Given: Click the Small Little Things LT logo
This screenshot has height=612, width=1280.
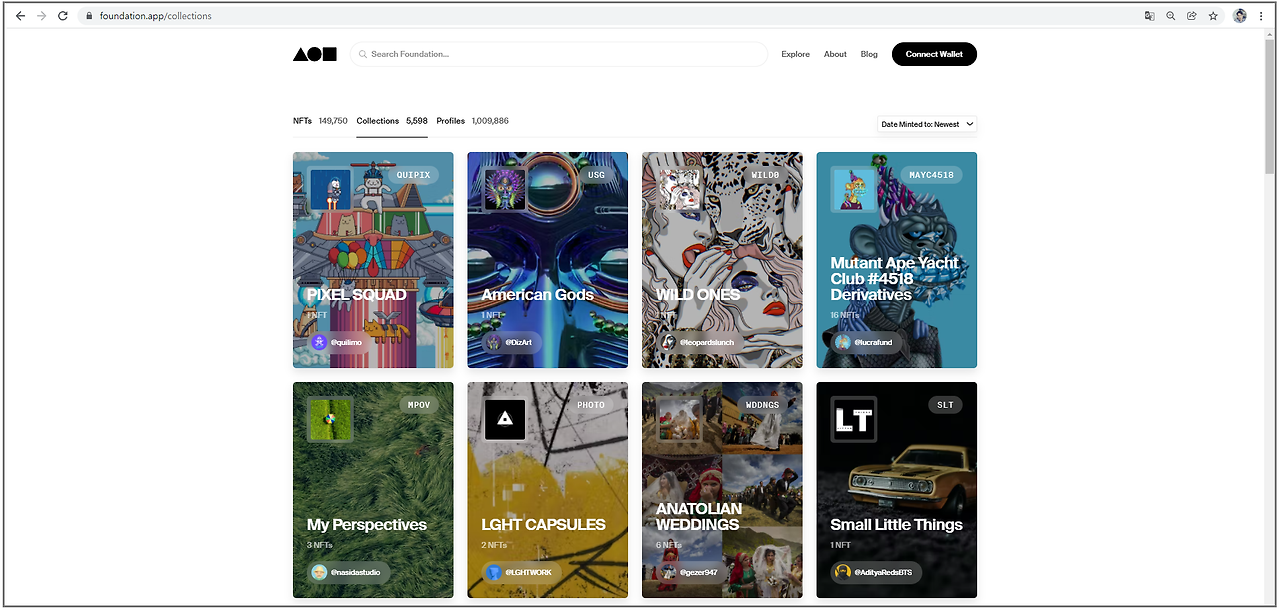Looking at the screenshot, I should pyautogui.click(x=854, y=419).
